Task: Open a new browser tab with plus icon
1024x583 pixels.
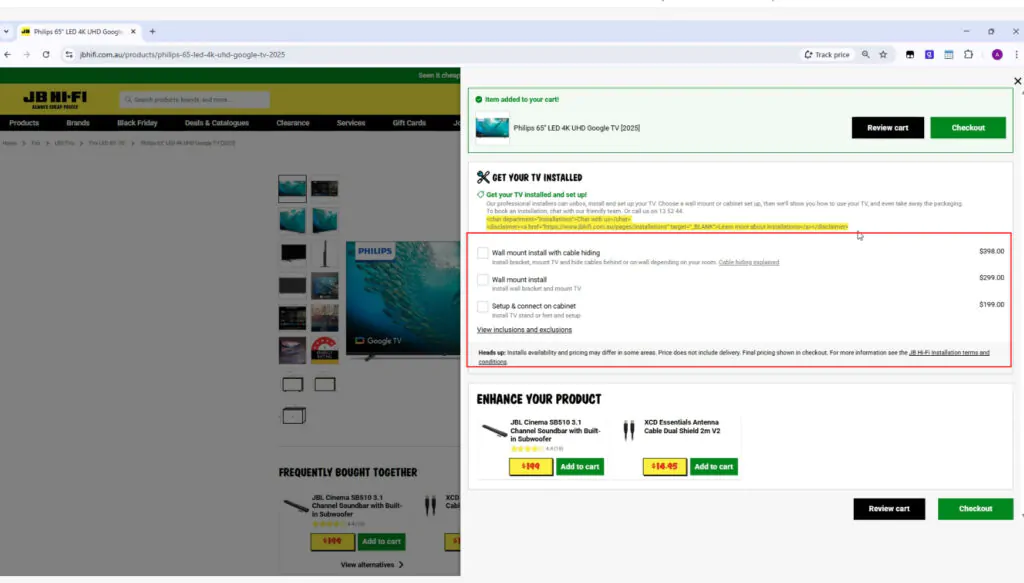Action: [152, 32]
